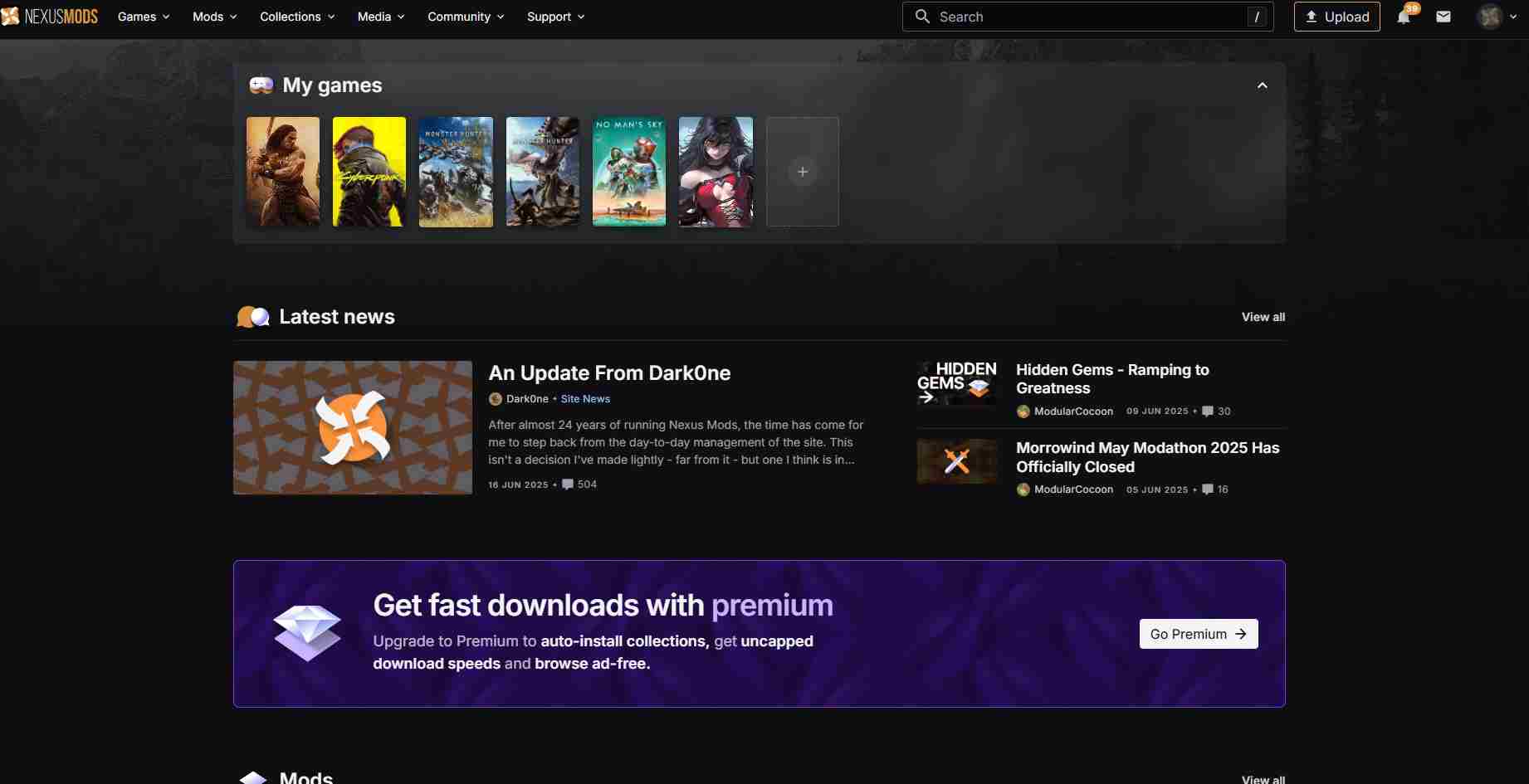Open the Mods navigation menu
Viewport: 1529px width, 784px height.
tap(214, 17)
